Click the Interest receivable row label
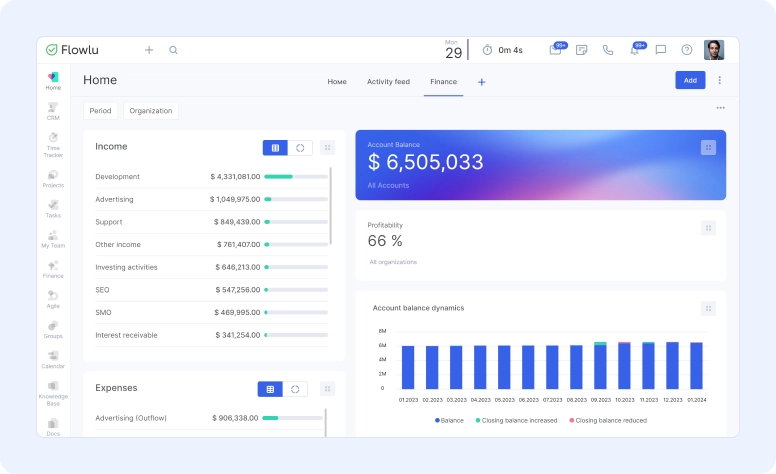Screen dimensions: 776x474 click(x=126, y=335)
